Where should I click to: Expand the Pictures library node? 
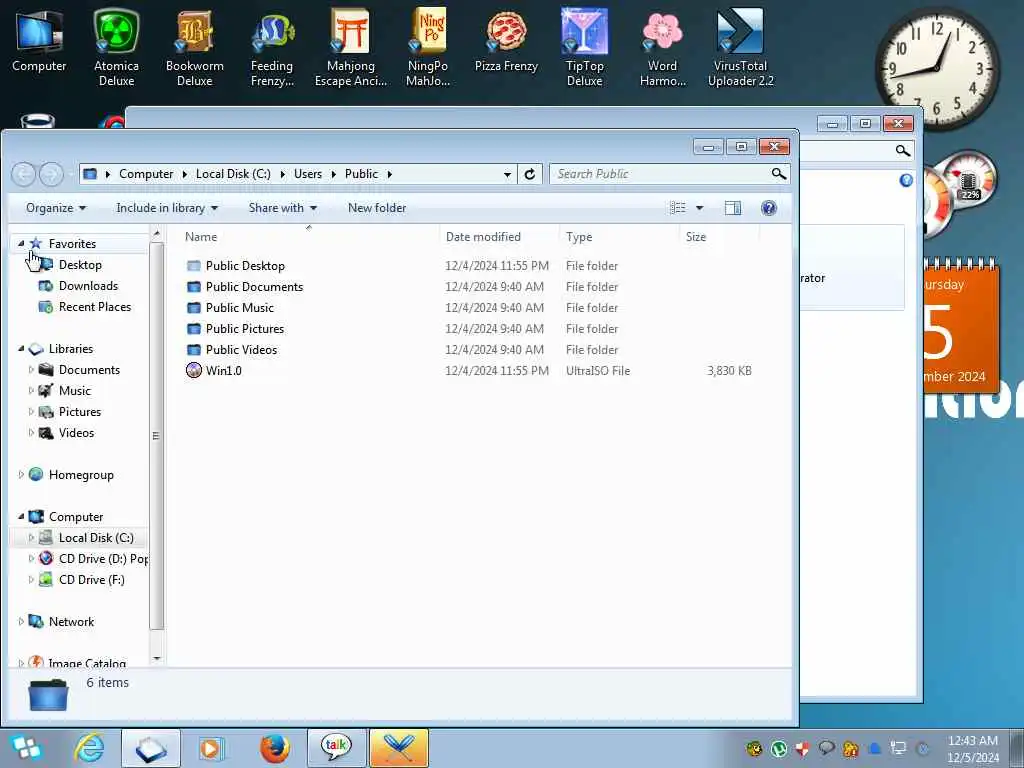31,411
